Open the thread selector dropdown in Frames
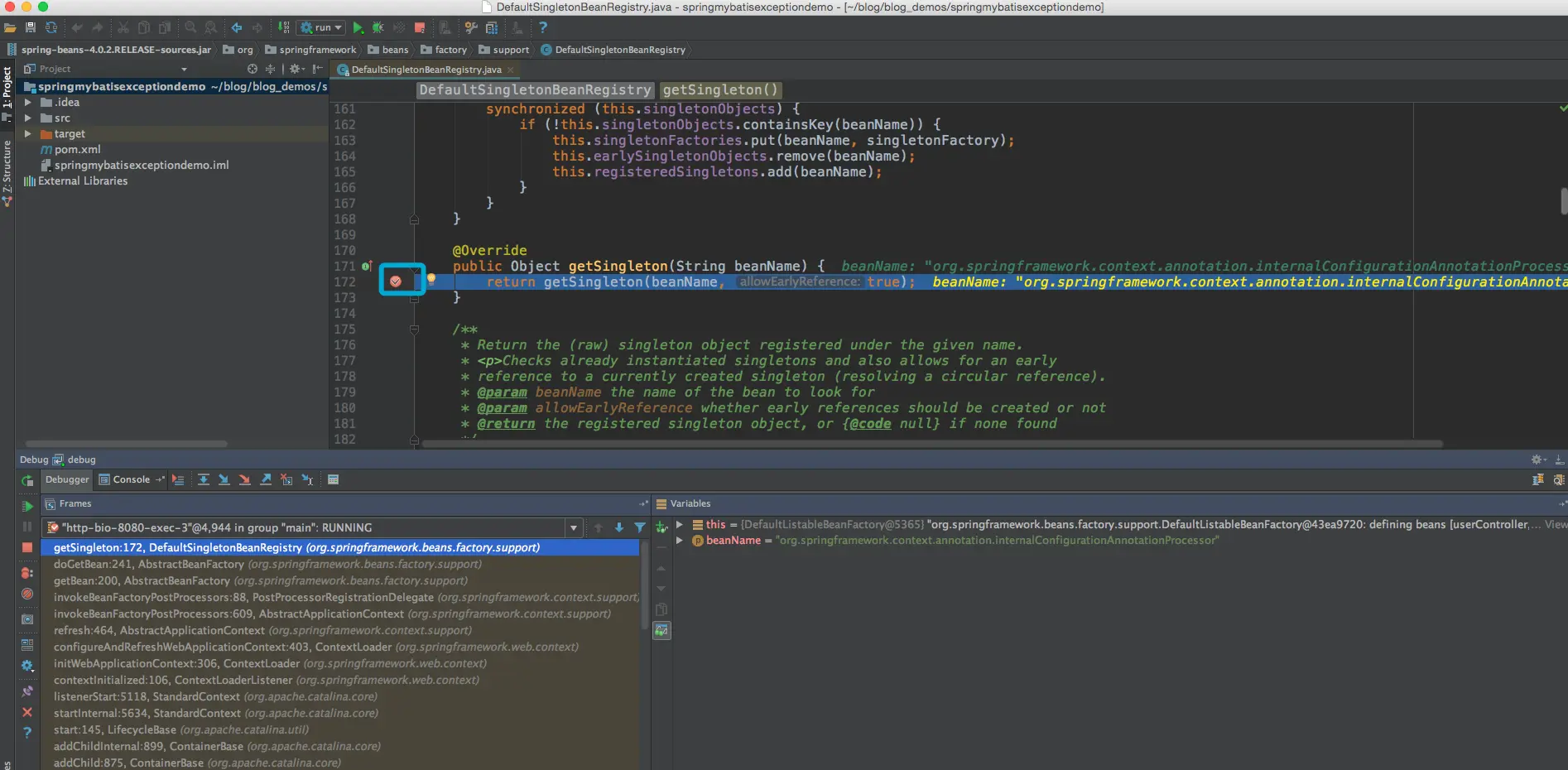 (x=573, y=527)
